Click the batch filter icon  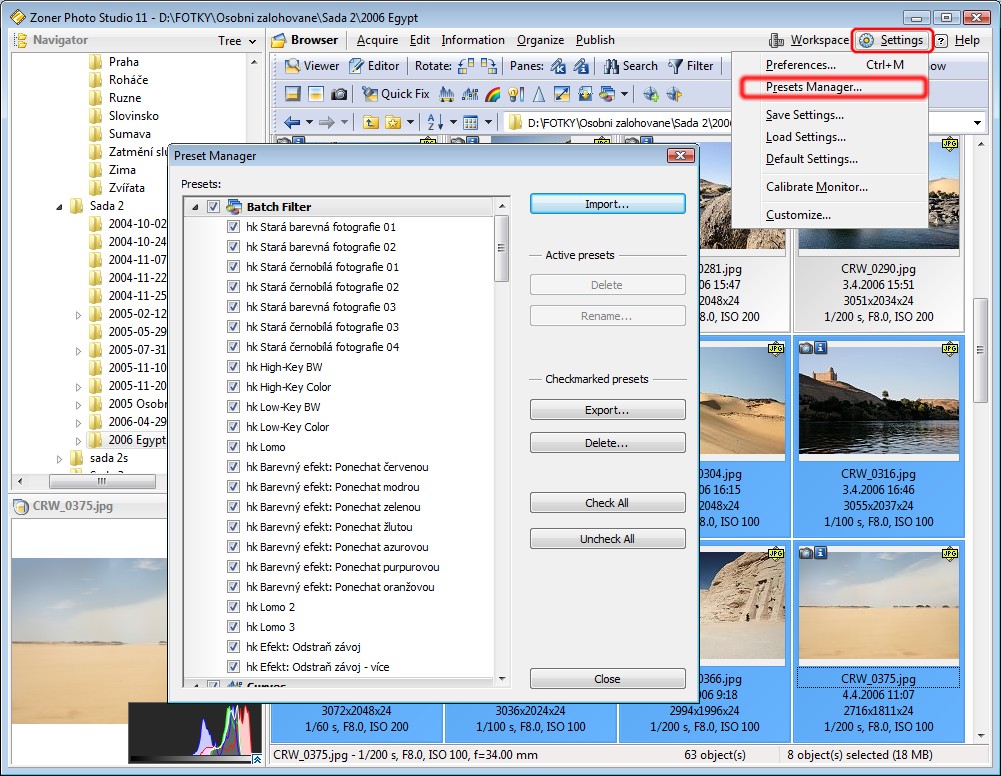coord(607,94)
